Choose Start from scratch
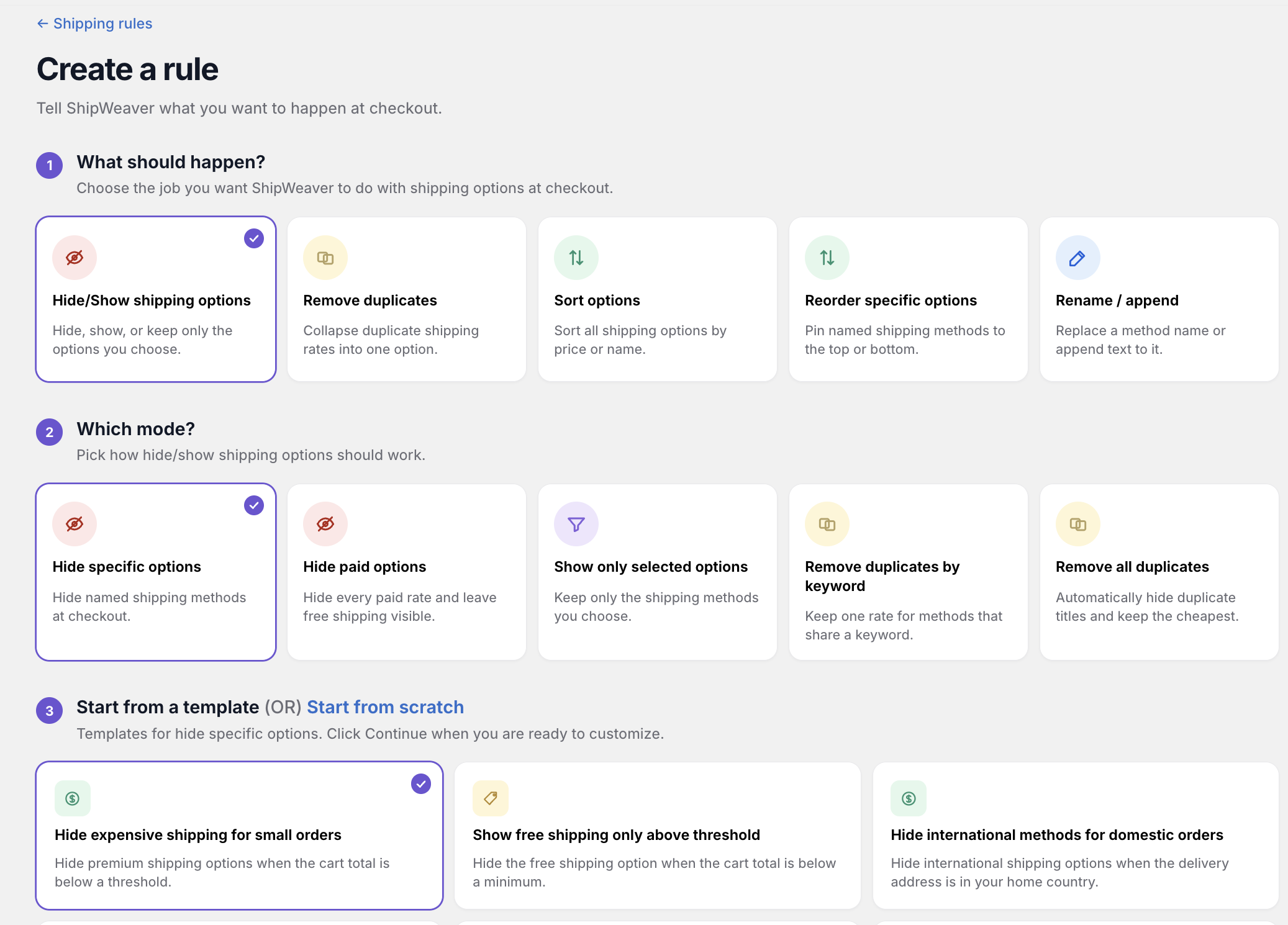The image size is (1288, 925). (385, 707)
